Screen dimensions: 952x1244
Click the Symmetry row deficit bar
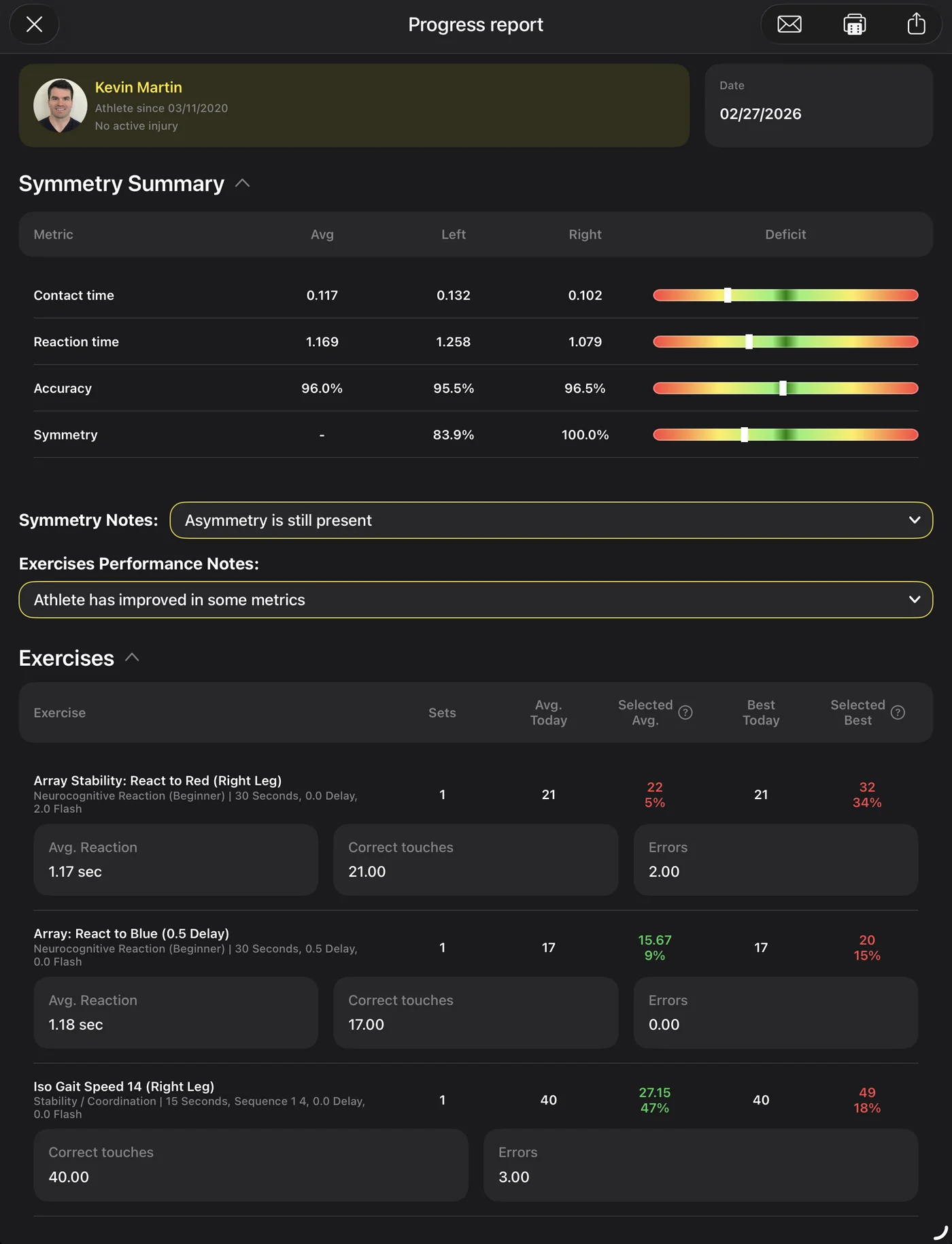click(785, 435)
